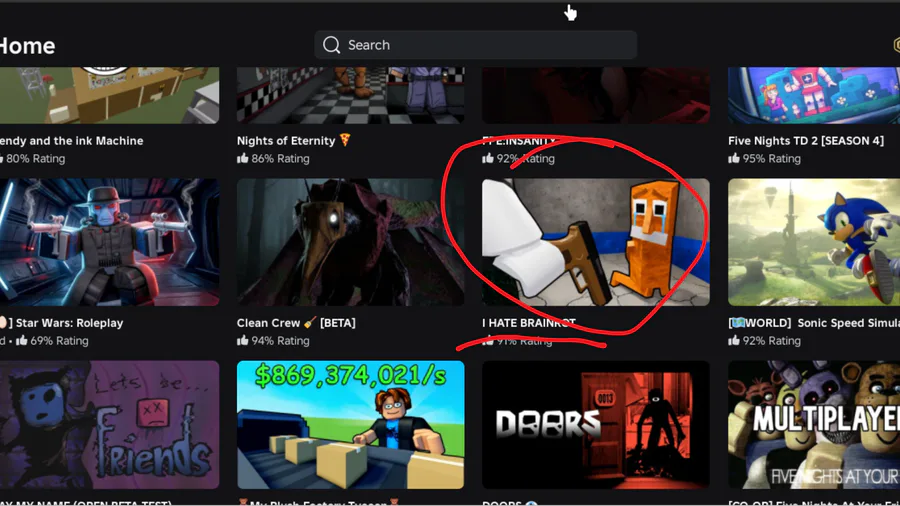Viewport: 900px width, 506px height.
Task: Click the magnifier icon in the search bar
Action: tap(331, 45)
